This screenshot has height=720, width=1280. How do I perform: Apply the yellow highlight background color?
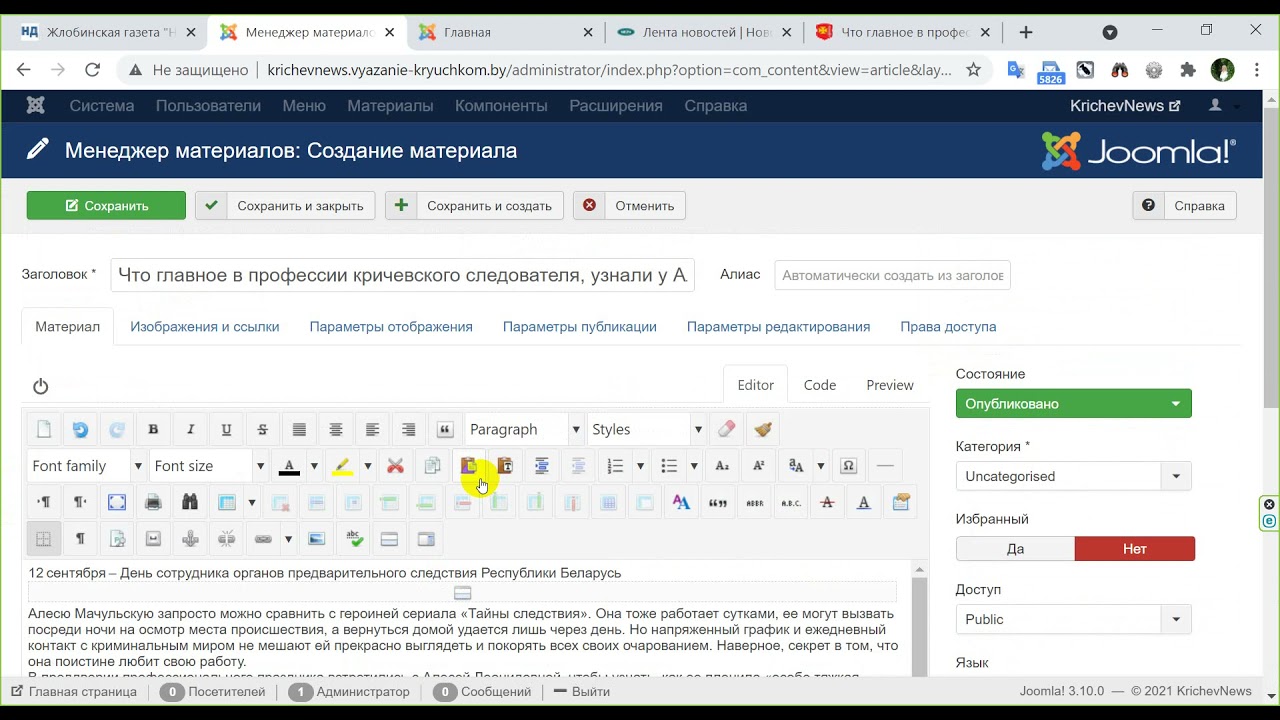(x=342, y=466)
